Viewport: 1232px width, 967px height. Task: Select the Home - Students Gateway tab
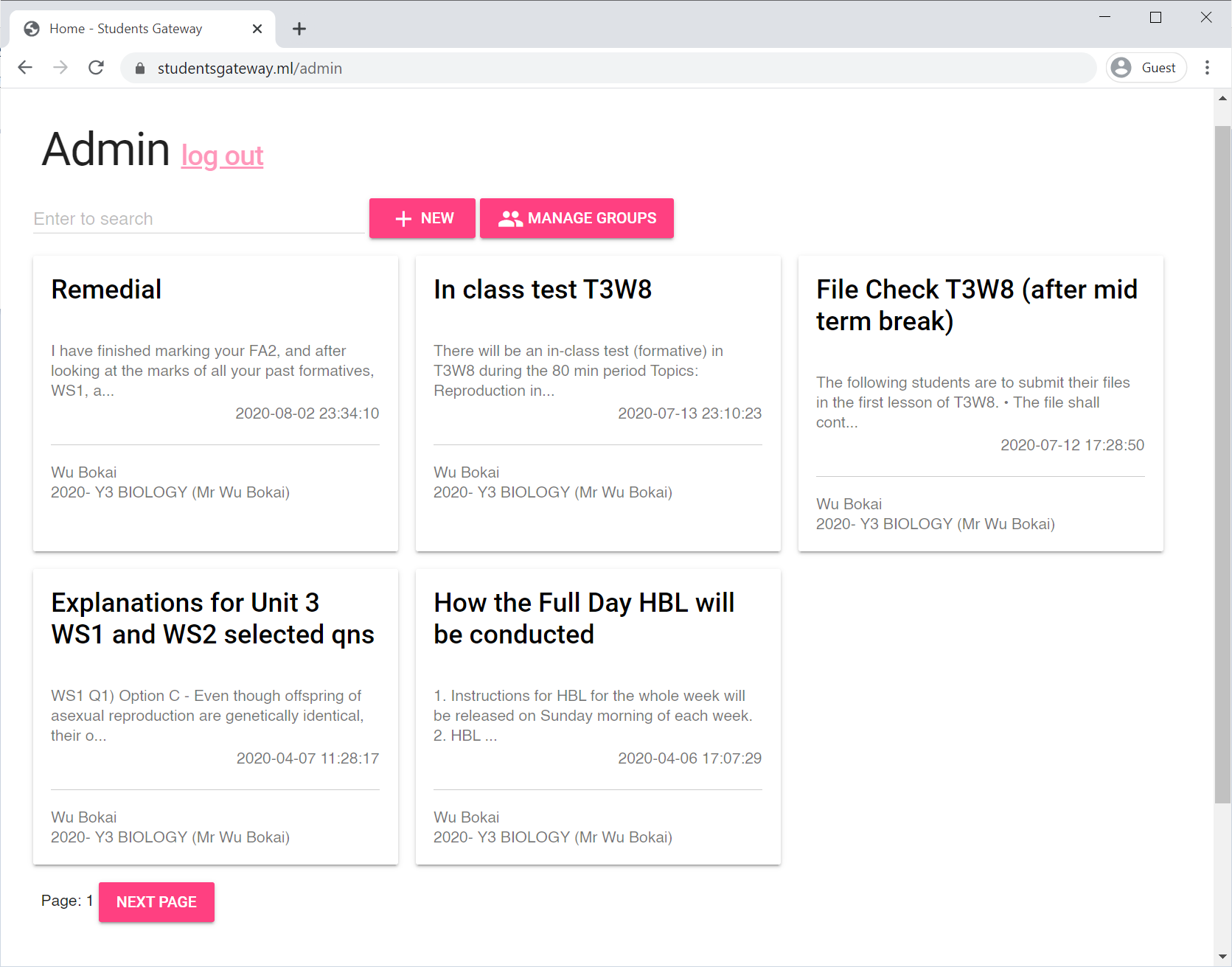coord(142,29)
